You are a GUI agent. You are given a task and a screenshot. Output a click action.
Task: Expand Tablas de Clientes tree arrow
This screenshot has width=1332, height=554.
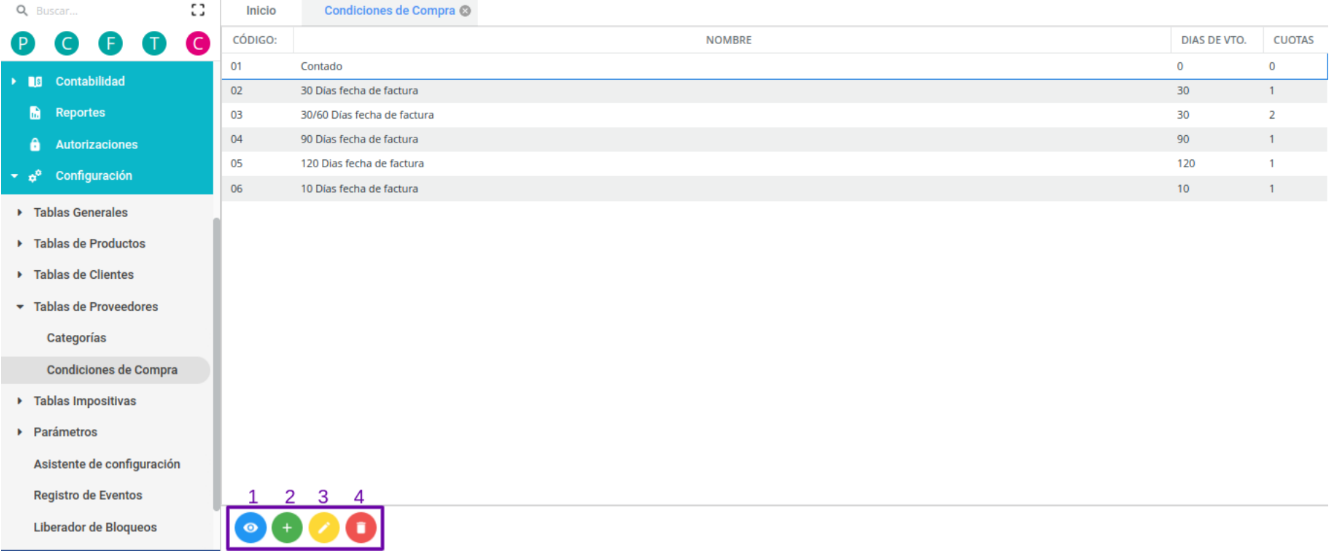tap(20, 275)
